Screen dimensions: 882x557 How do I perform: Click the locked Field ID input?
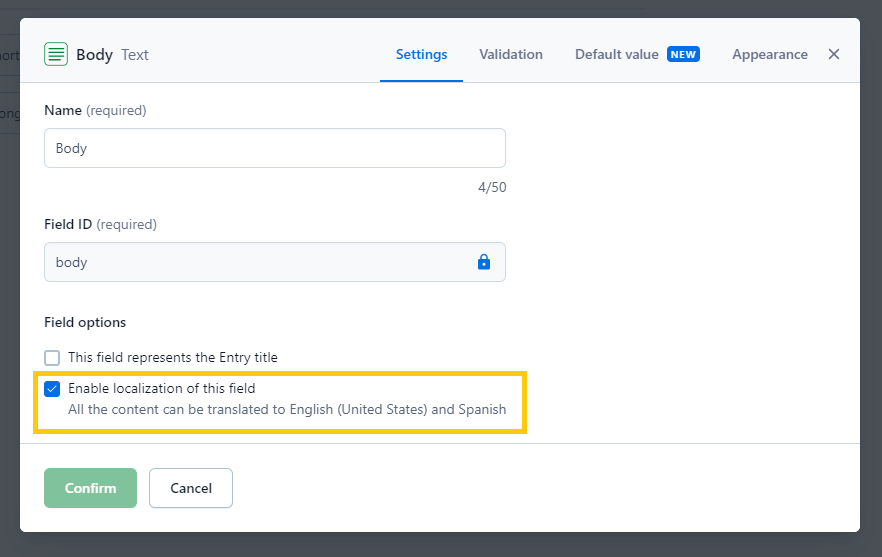[260, 262]
